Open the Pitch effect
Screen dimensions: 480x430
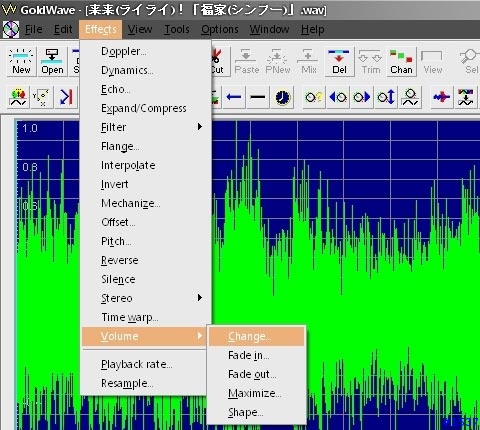146,241
